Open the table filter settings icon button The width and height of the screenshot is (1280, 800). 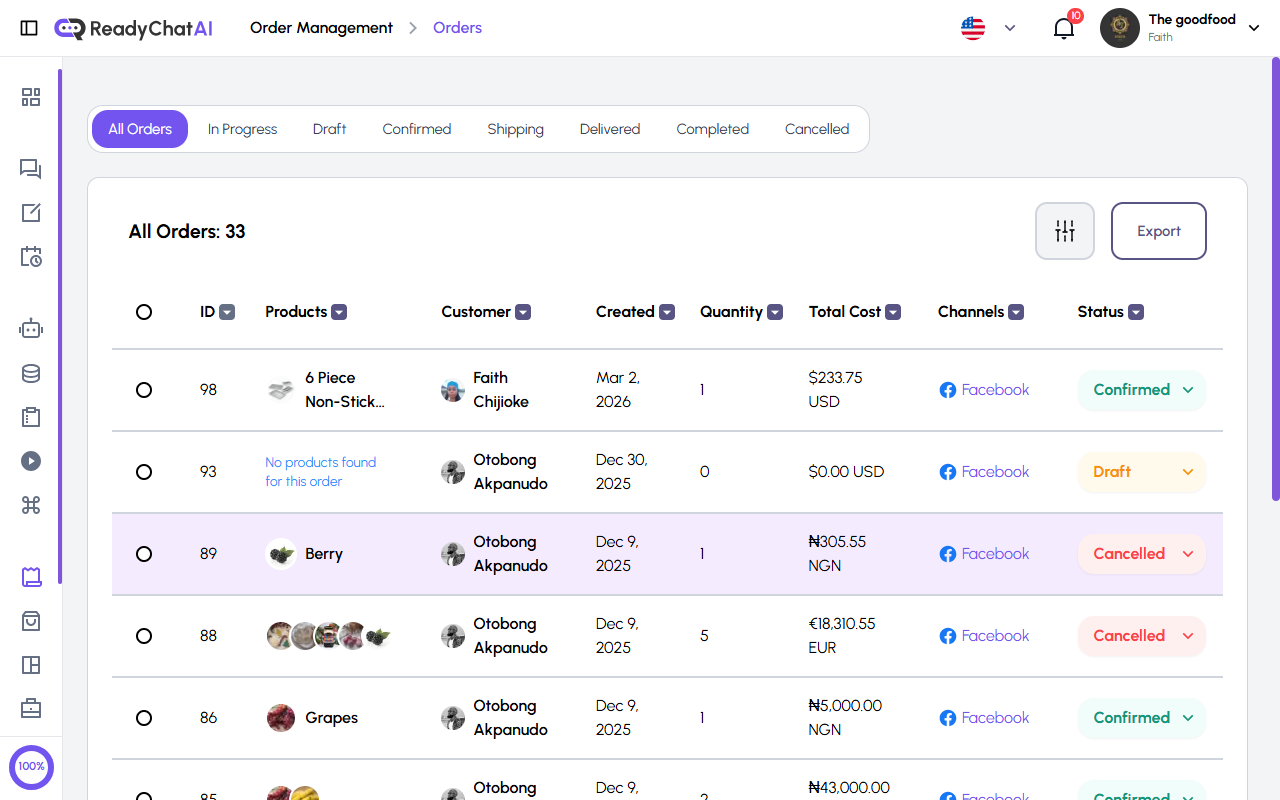[1064, 231]
